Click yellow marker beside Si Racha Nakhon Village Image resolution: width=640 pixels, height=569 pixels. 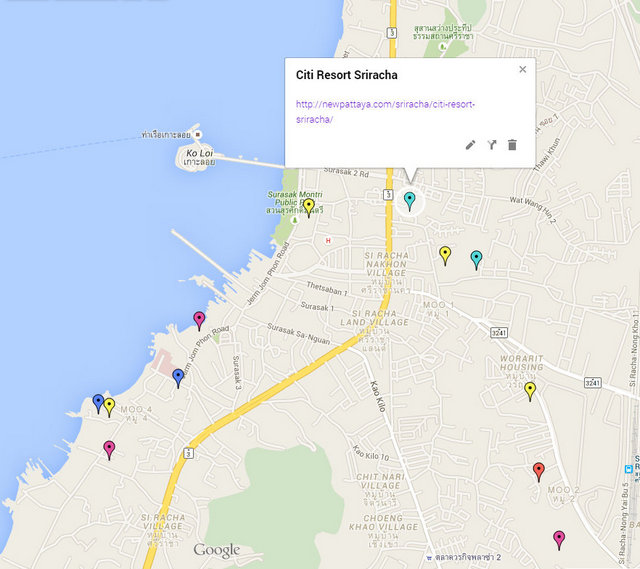[x=445, y=256]
